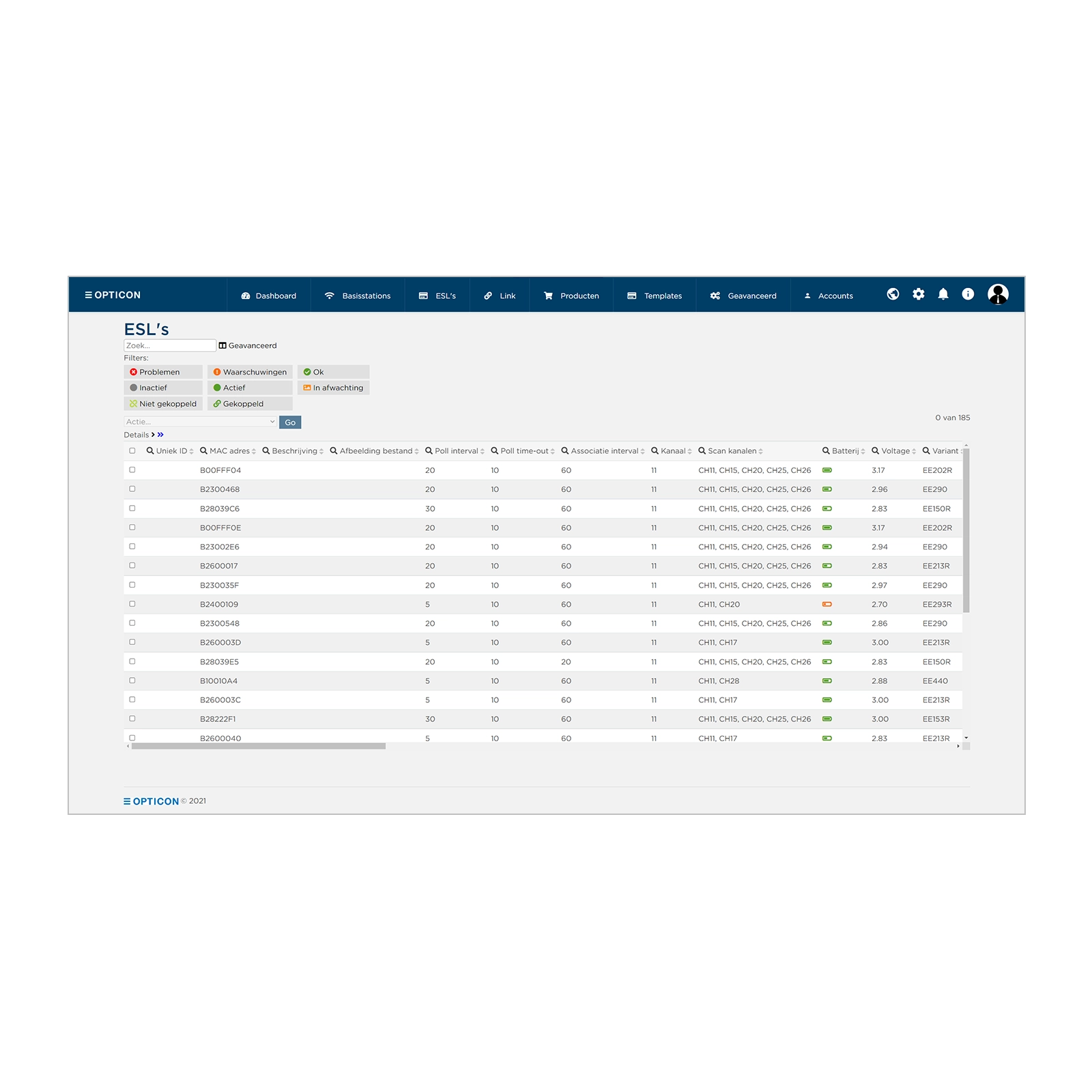Go to the Basisstations menu

[358, 296]
